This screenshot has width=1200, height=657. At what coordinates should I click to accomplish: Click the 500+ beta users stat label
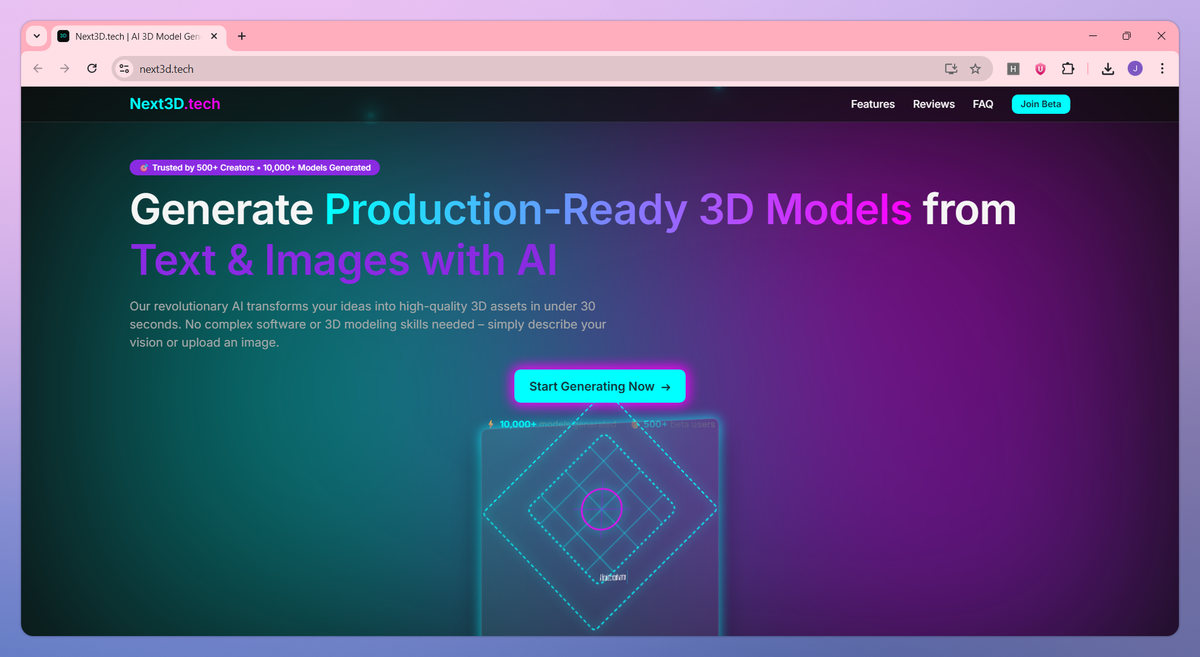(x=672, y=424)
